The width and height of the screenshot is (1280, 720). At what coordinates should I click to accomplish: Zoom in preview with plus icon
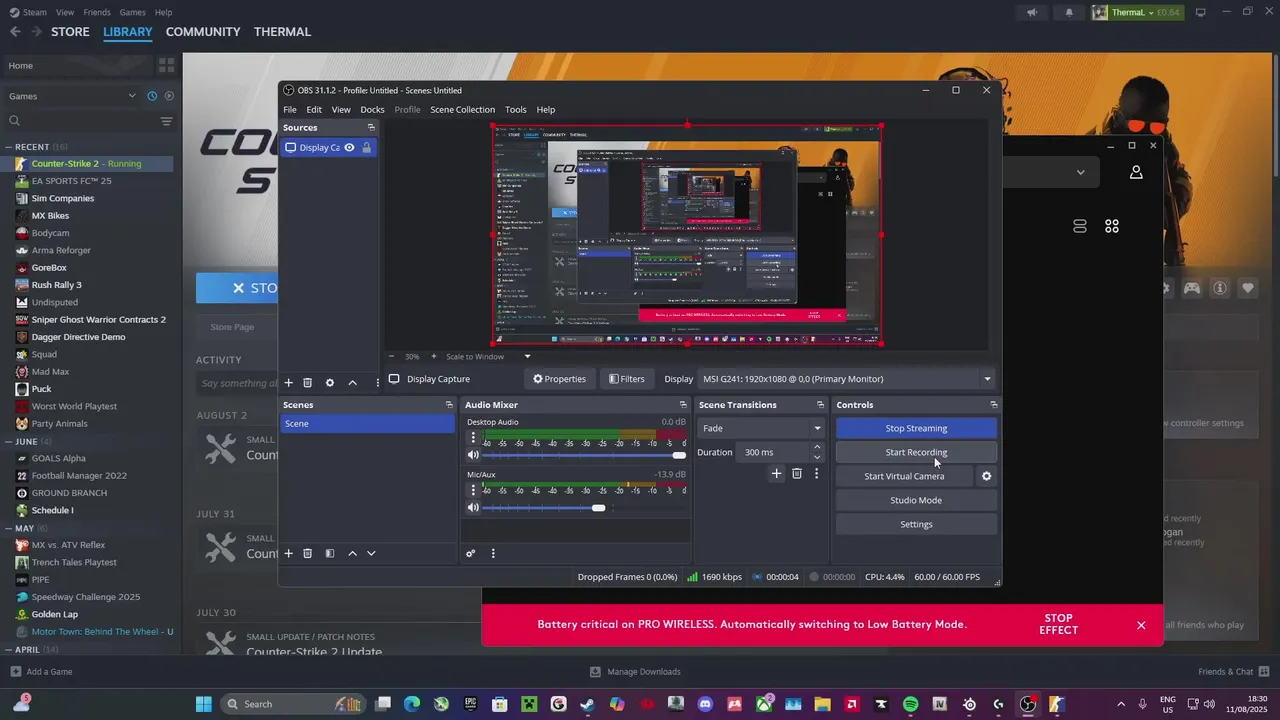(x=434, y=356)
